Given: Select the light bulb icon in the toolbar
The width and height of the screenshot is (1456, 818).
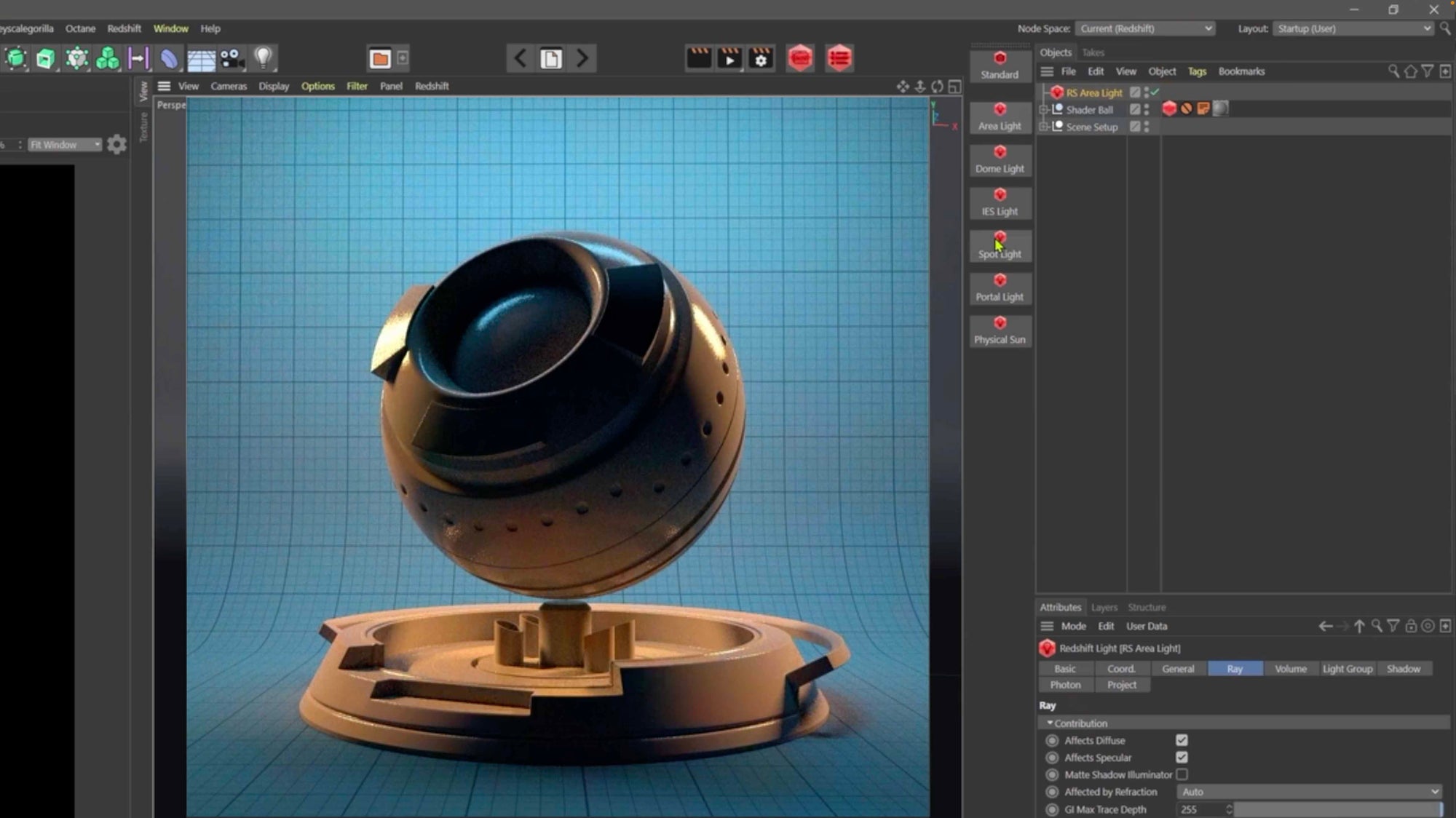Looking at the screenshot, I should pyautogui.click(x=263, y=57).
